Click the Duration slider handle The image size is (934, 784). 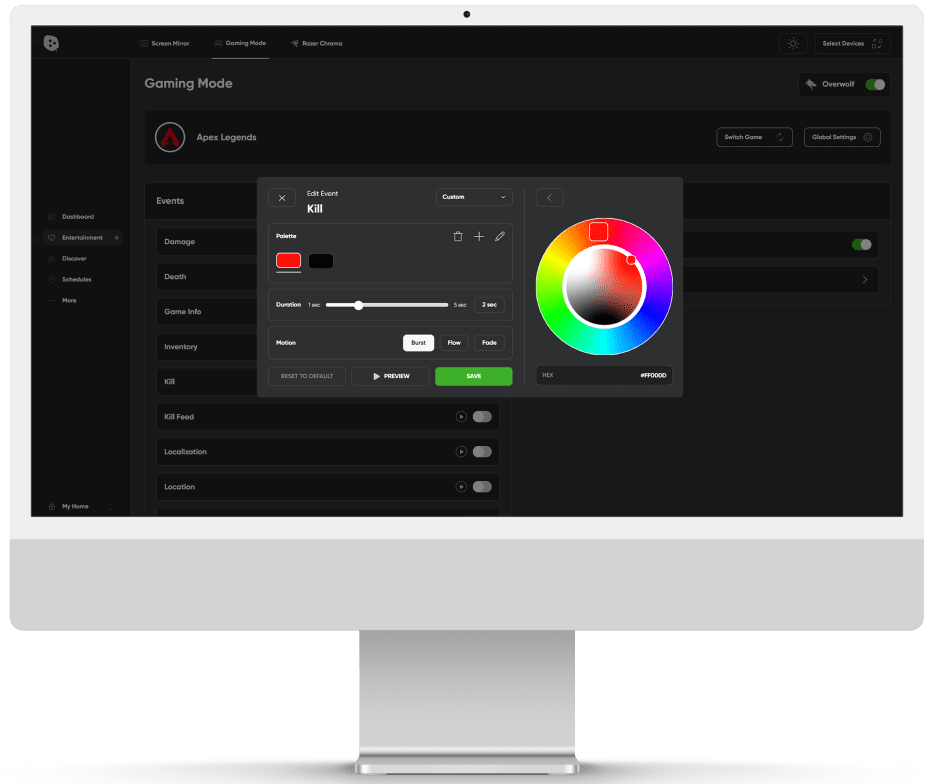click(x=358, y=305)
